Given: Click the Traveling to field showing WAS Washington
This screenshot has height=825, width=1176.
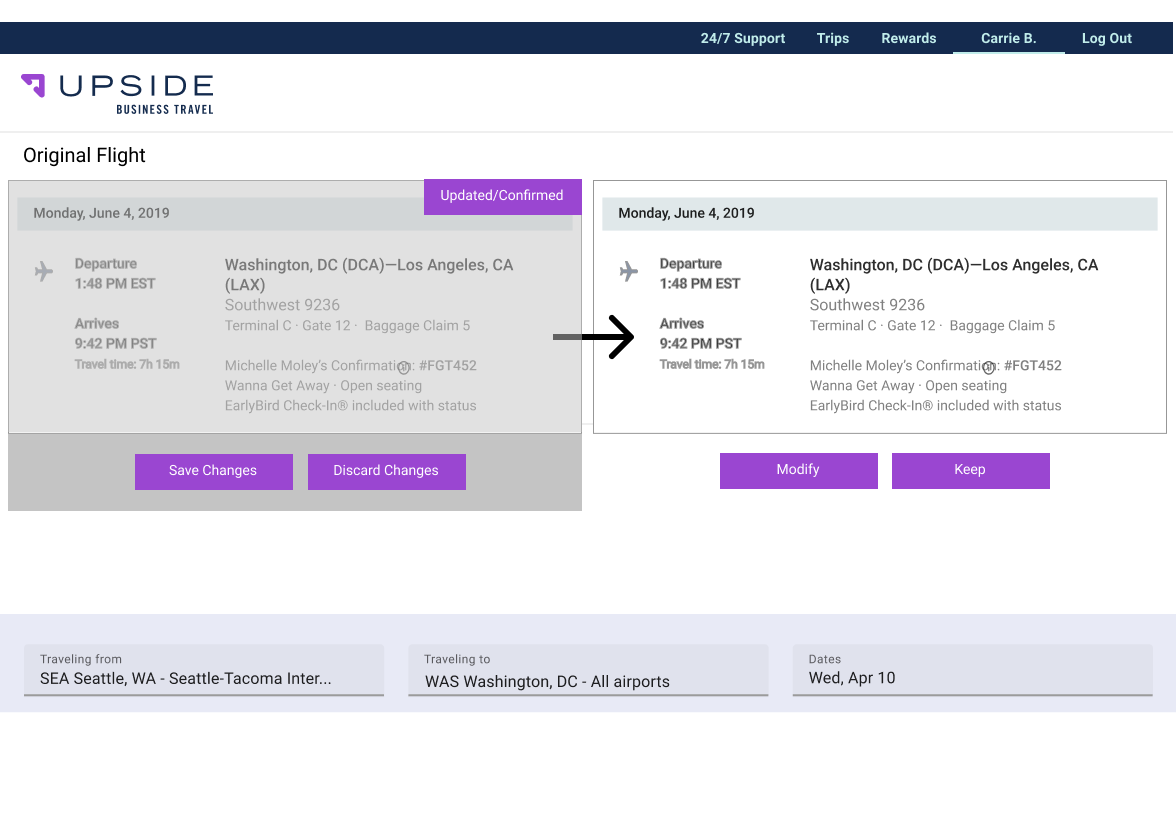Looking at the screenshot, I should coord(588,670).
